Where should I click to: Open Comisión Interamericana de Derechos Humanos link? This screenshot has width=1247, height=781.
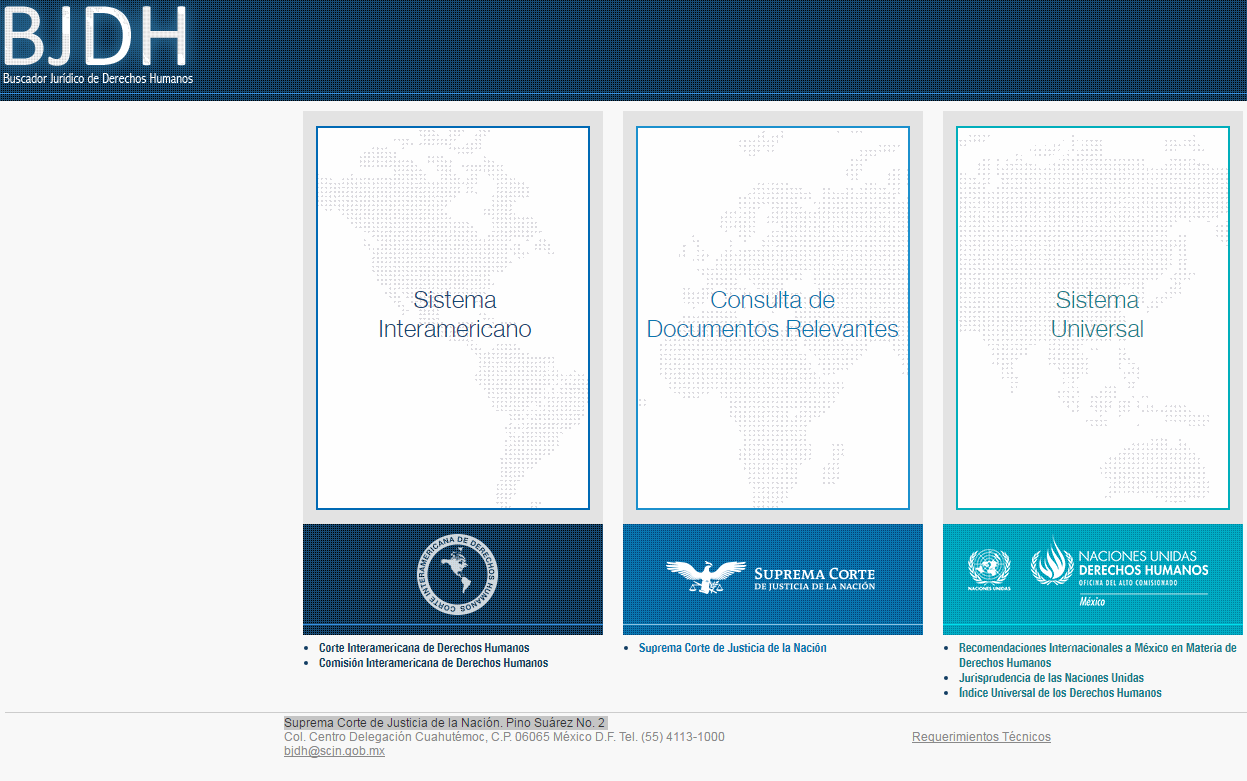coord(433,663)
